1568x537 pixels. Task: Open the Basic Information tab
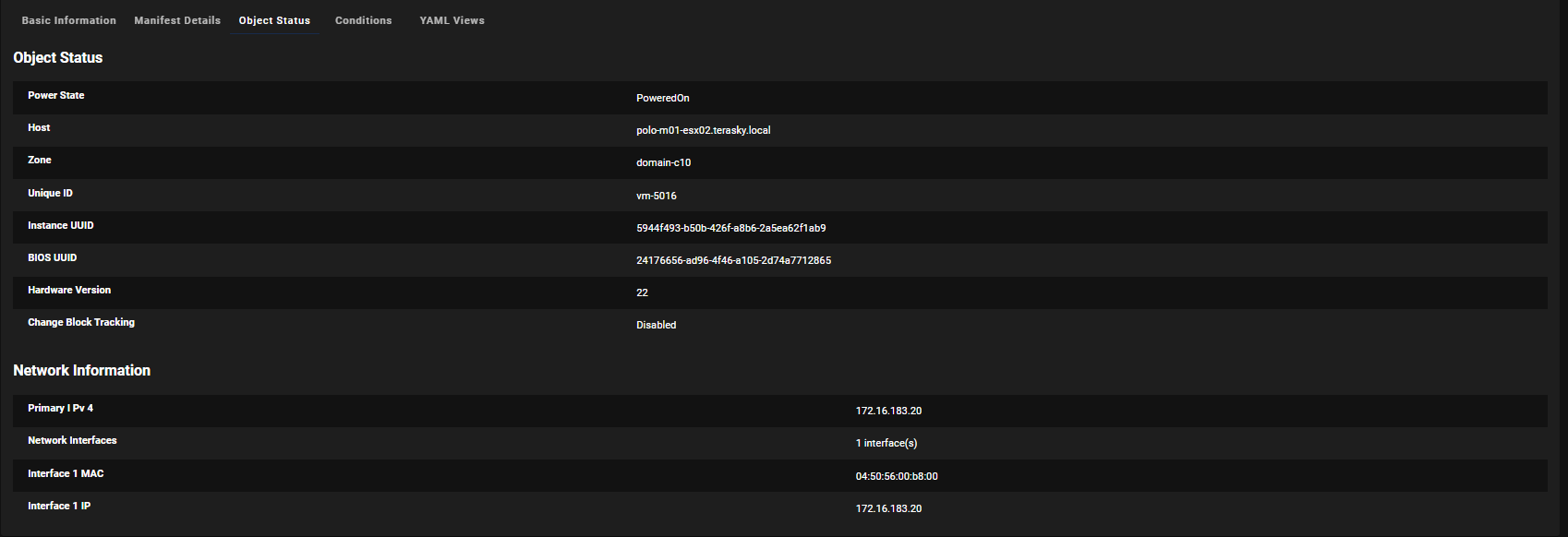click(x=68, y=20)
